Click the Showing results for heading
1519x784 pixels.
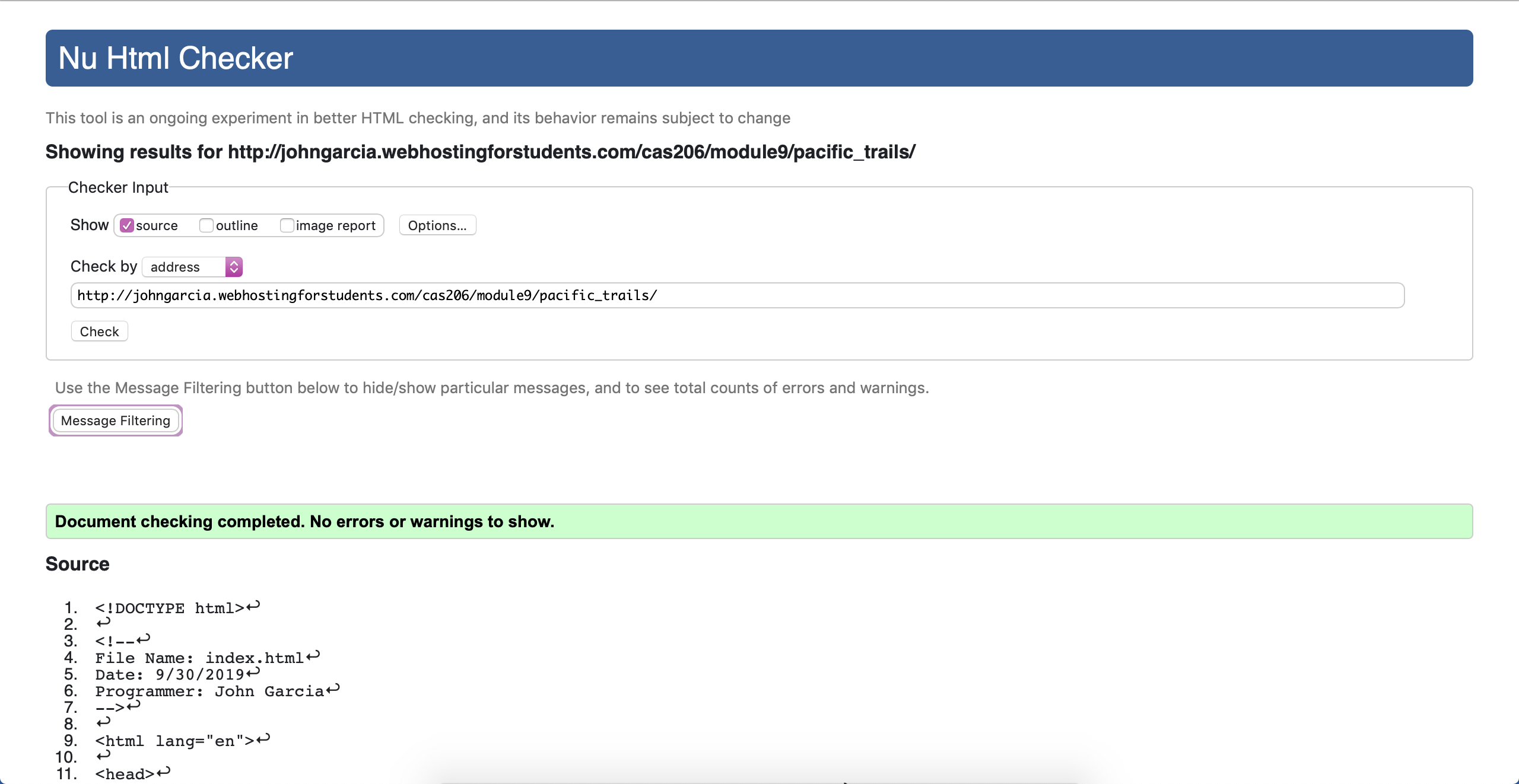[x=480, y=152]
